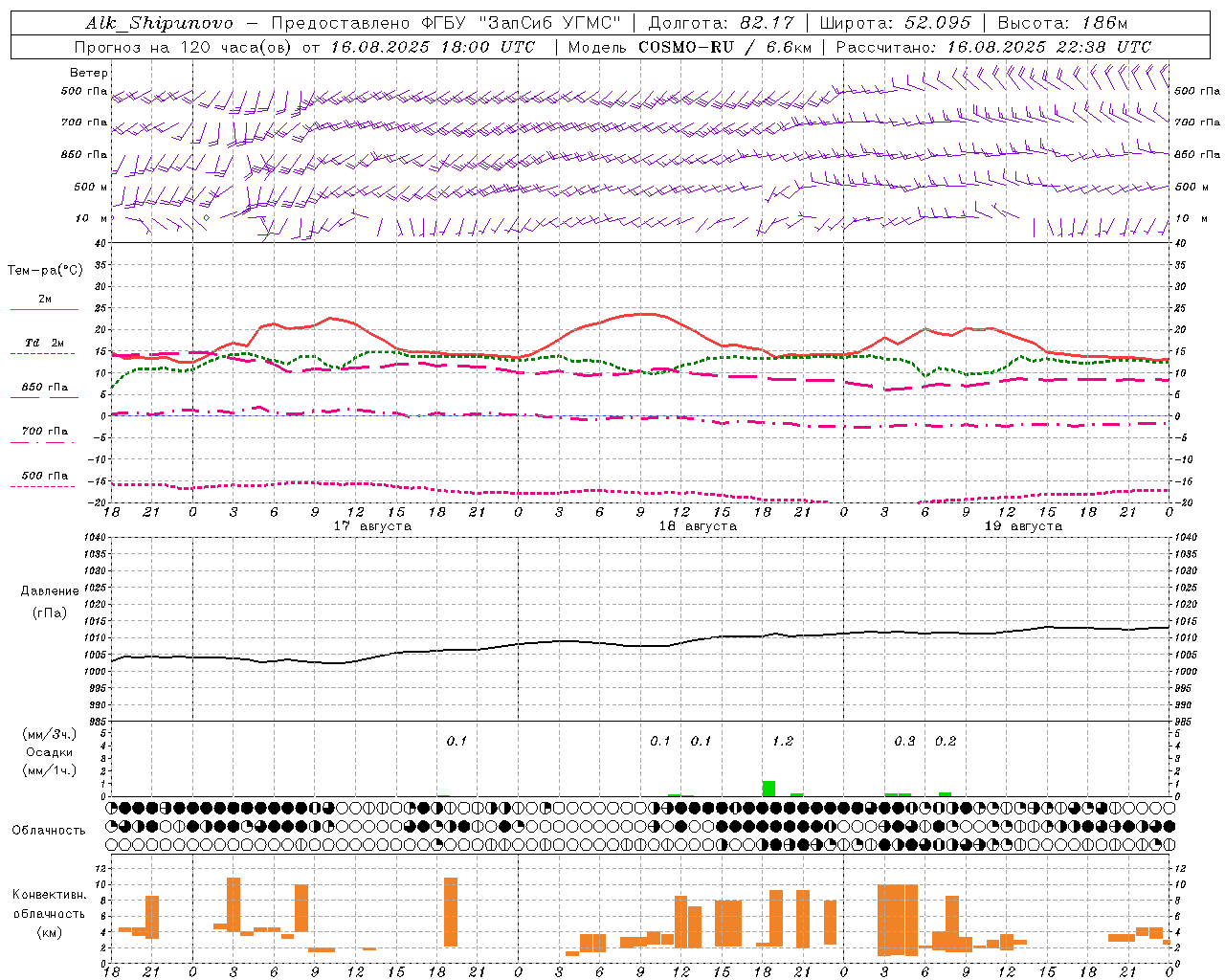Image resolution: width=1225 pixels, height=980 pixels.
Task: Click the Модель COSMO-RU / 6.6км label
Action: coord(689,47)
